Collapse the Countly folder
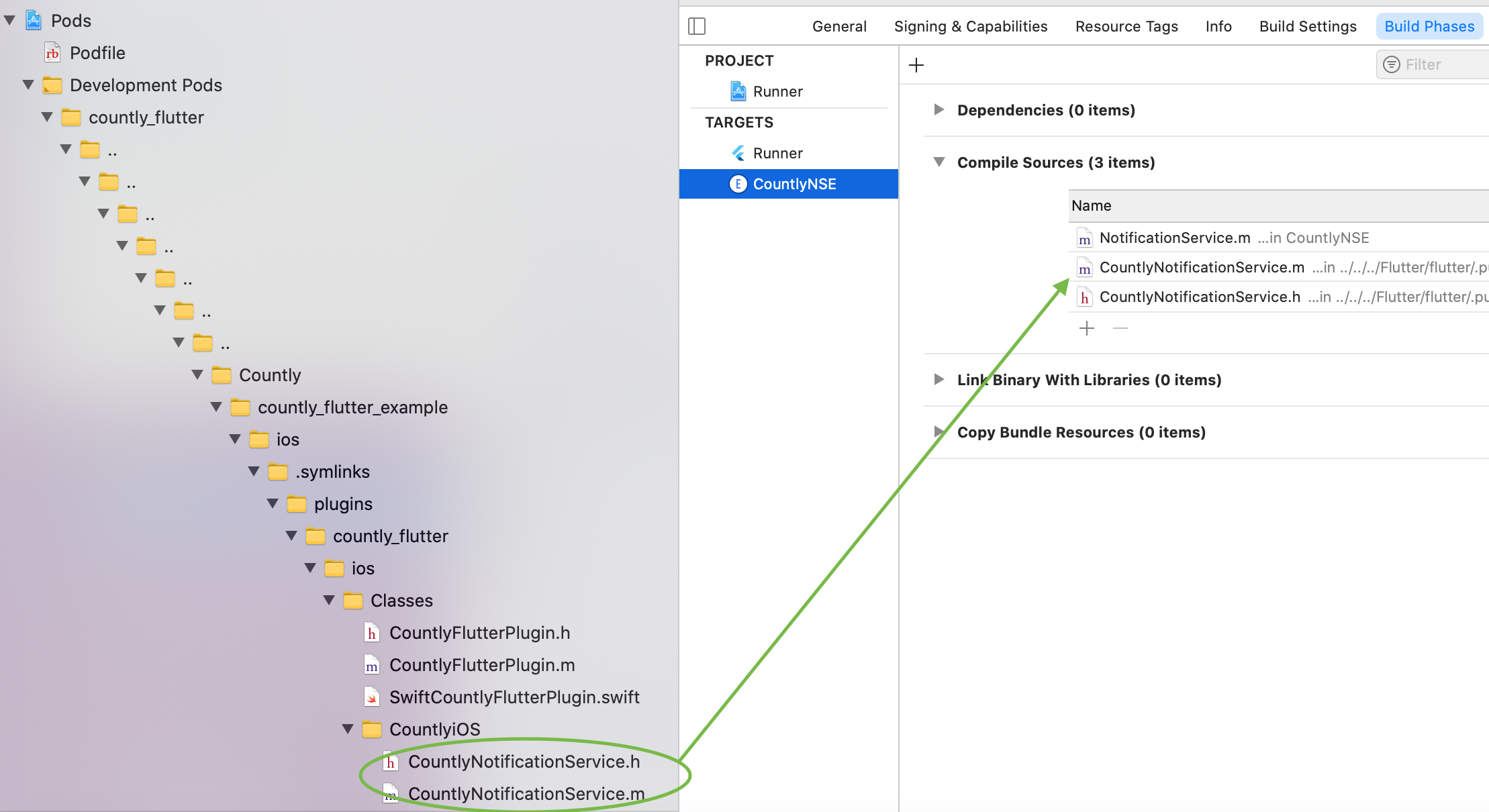This screenshot has width=1489, height=812. [197, 374]
